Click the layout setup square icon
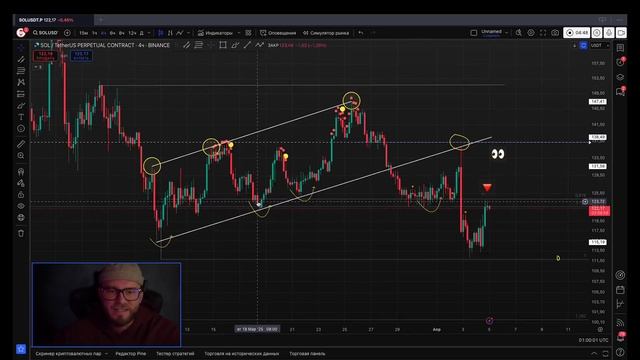 (x=474, y=33)
